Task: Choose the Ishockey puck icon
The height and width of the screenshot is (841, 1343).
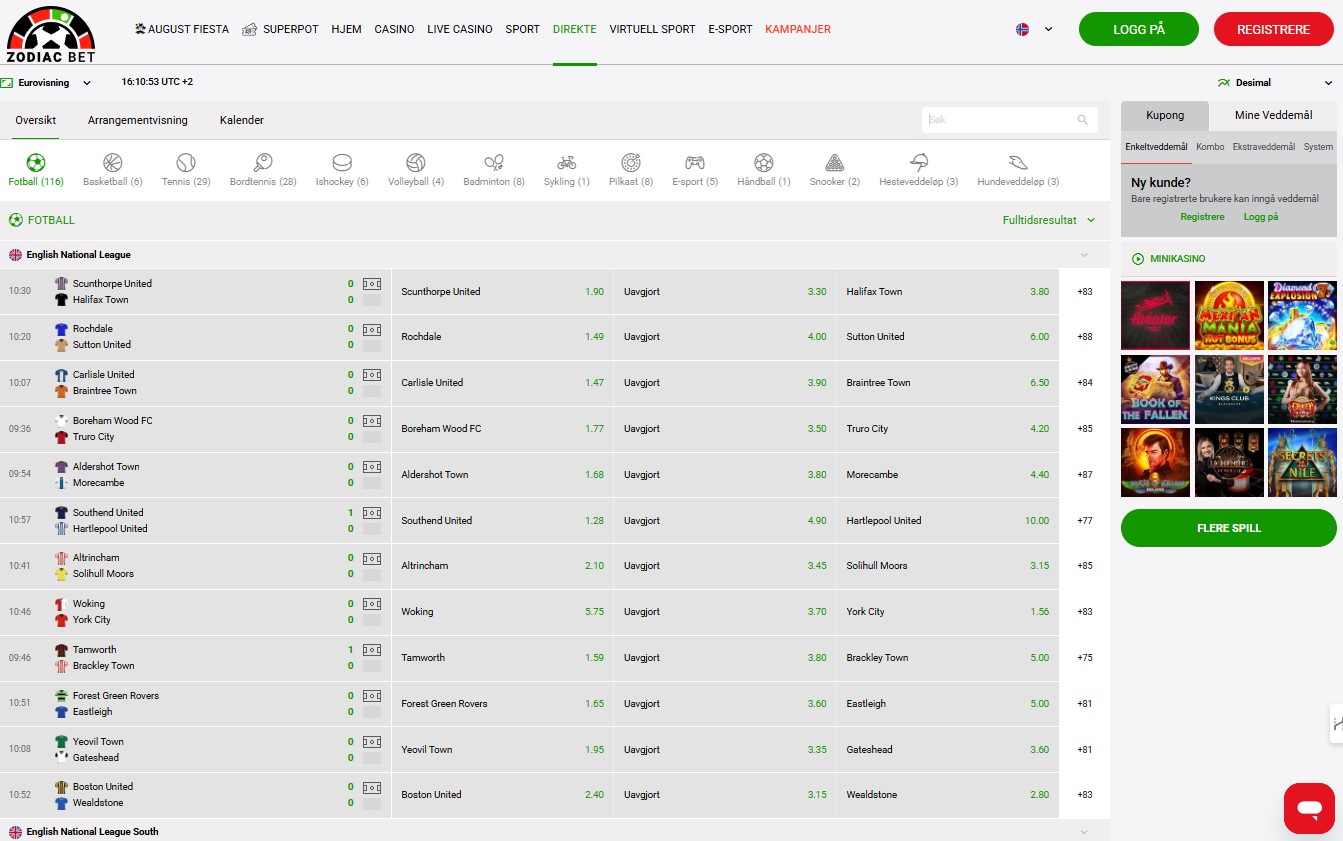Action: click(342, 163)
